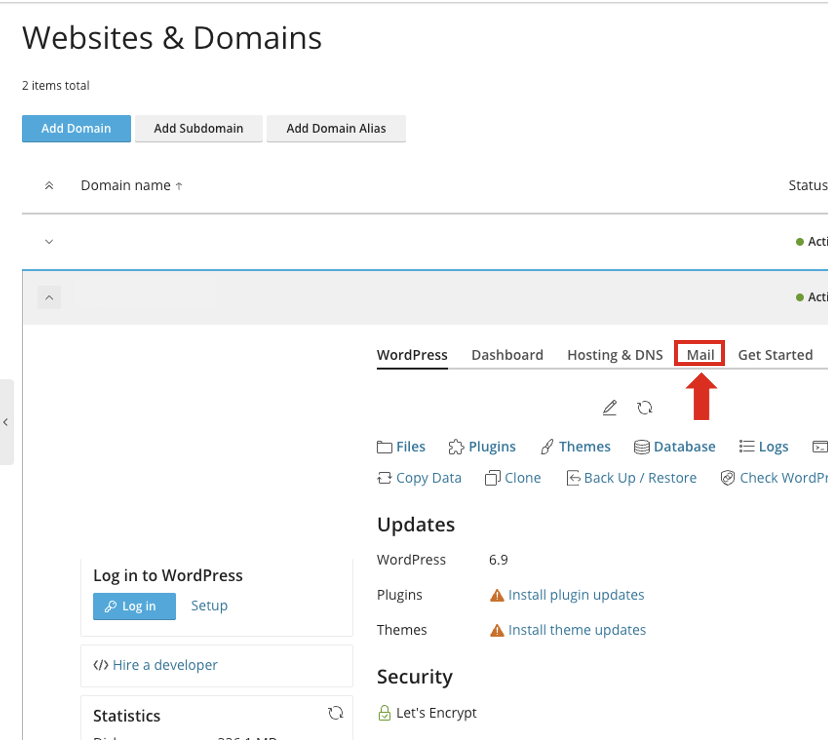This screenshot has height=740, width=828.
Task: Click the refresh icon beside the pencil
Action: pyautogui.click(x=645, y=408)
